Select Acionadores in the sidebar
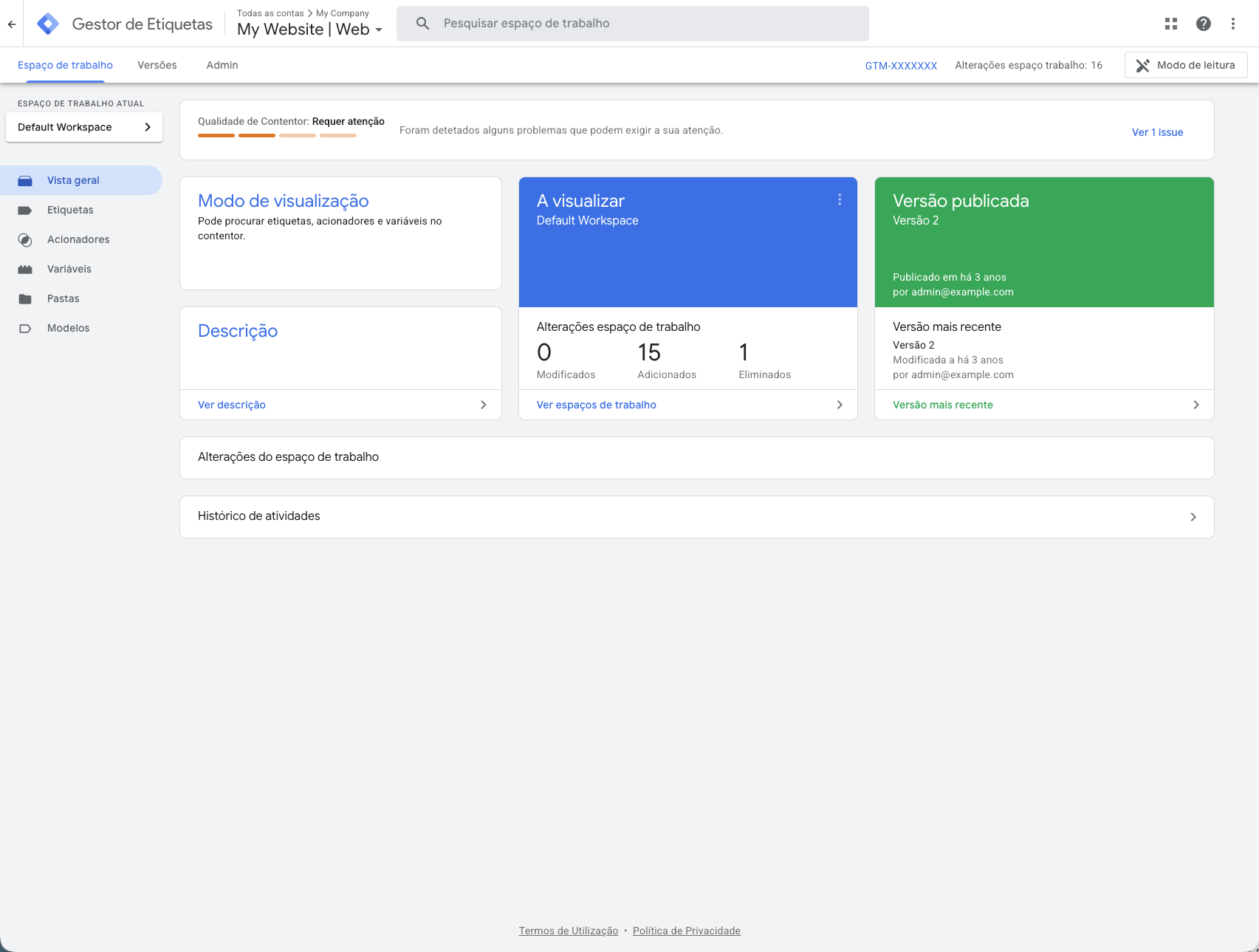 [81, 239]
